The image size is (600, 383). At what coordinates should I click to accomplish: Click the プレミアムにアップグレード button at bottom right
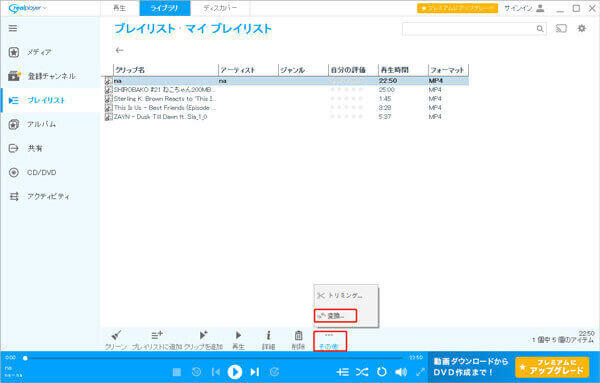pos(552,367)
